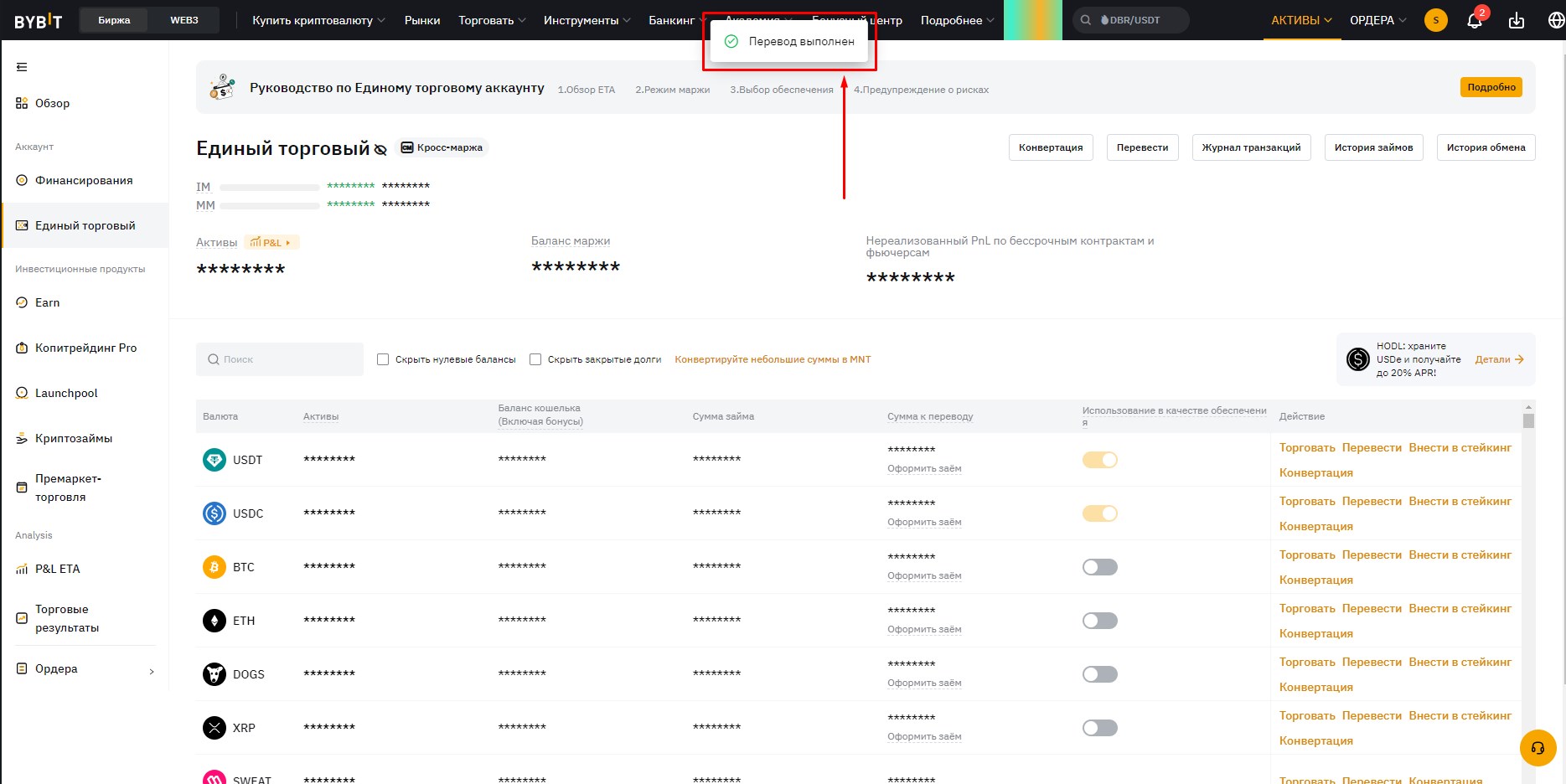The image size is (1566, 784).
Task: Open АКТИВЫ dropdown
Action: [1301, 20]
